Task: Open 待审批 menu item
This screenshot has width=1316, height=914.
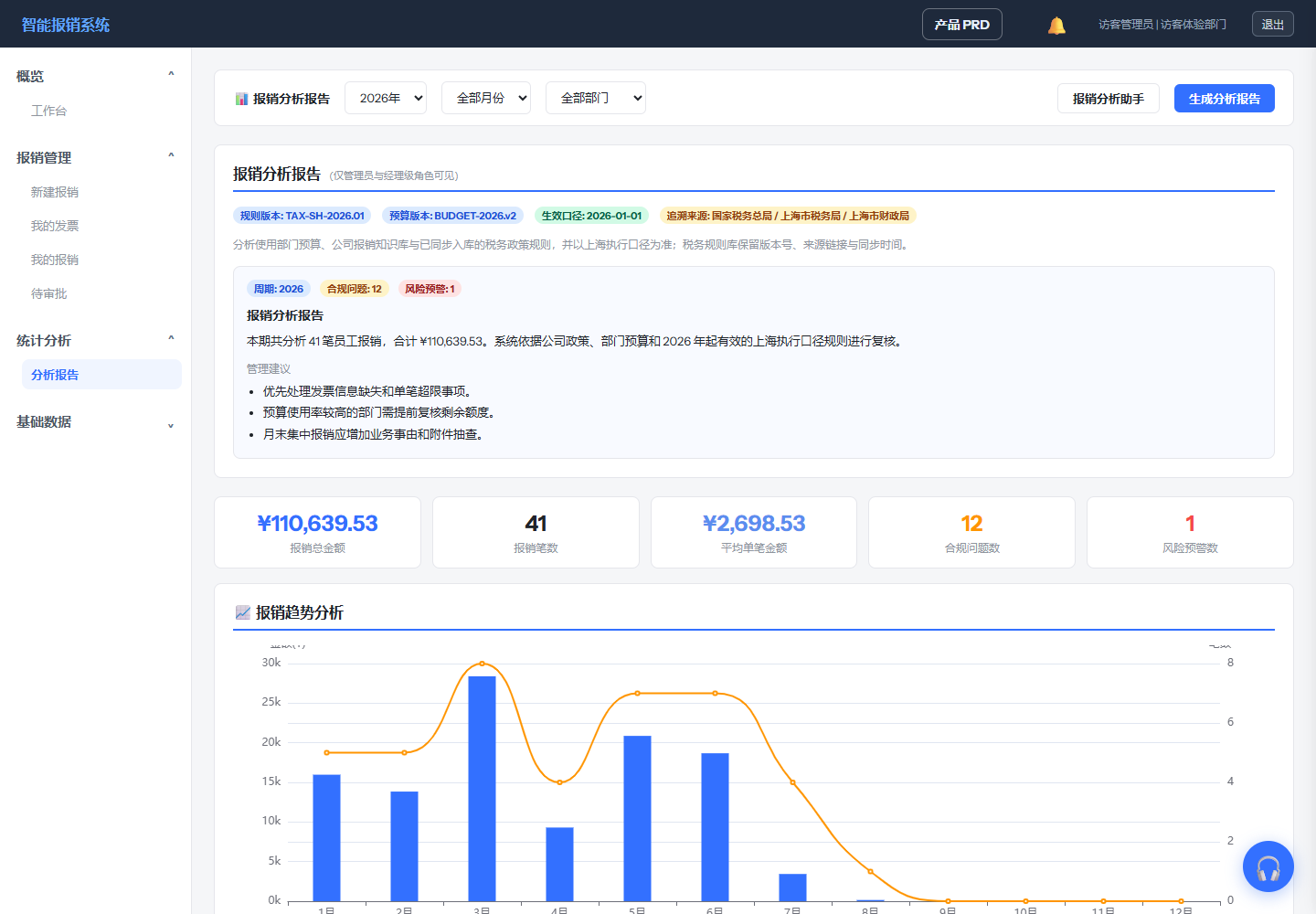Action: coord(49,293)
